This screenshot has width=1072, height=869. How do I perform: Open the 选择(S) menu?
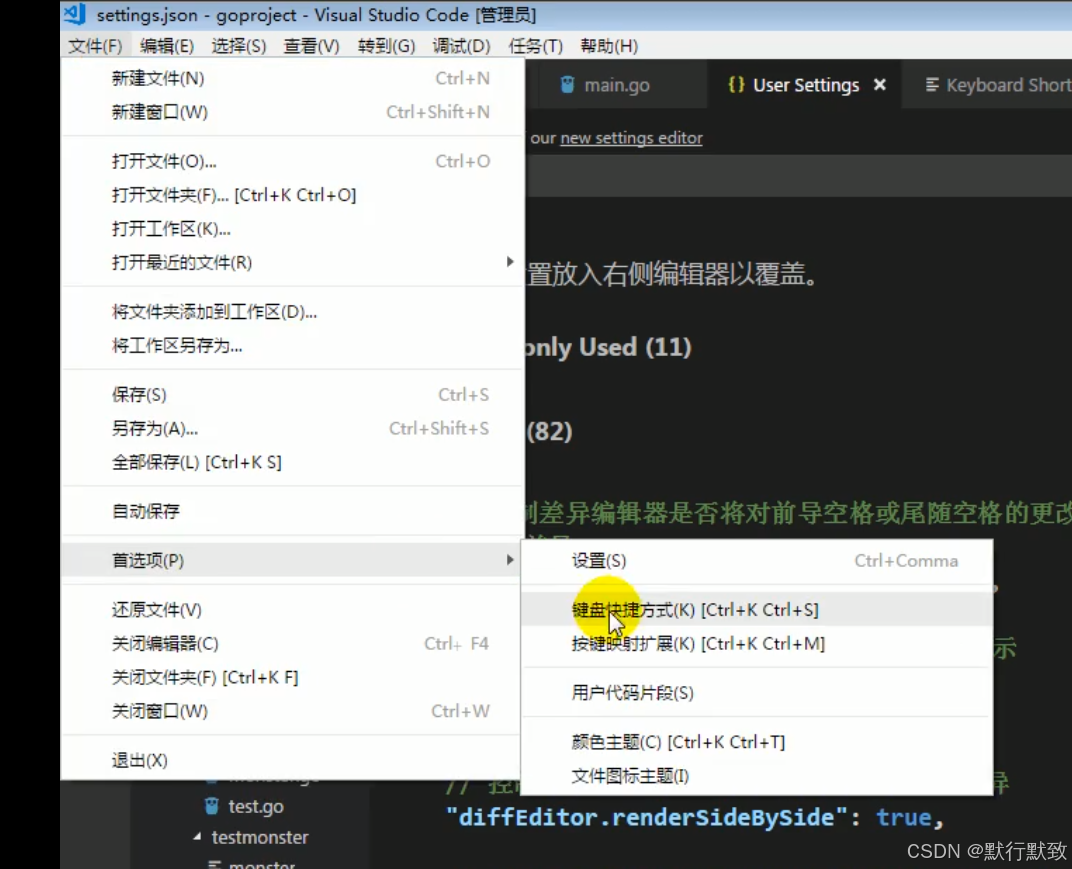pos(239,46)
